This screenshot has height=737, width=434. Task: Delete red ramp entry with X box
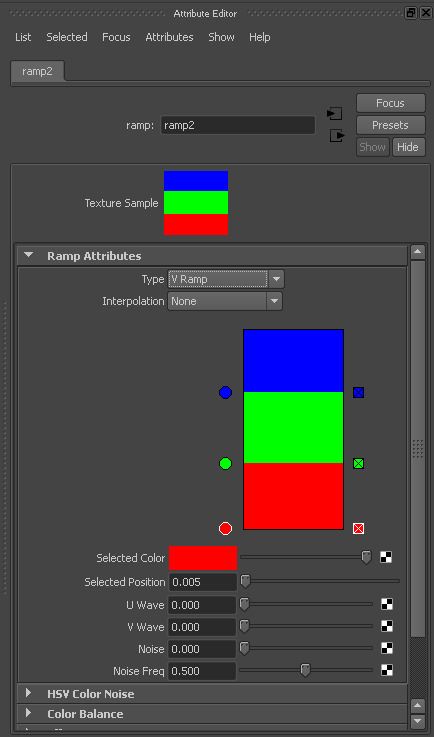[358, 529]
